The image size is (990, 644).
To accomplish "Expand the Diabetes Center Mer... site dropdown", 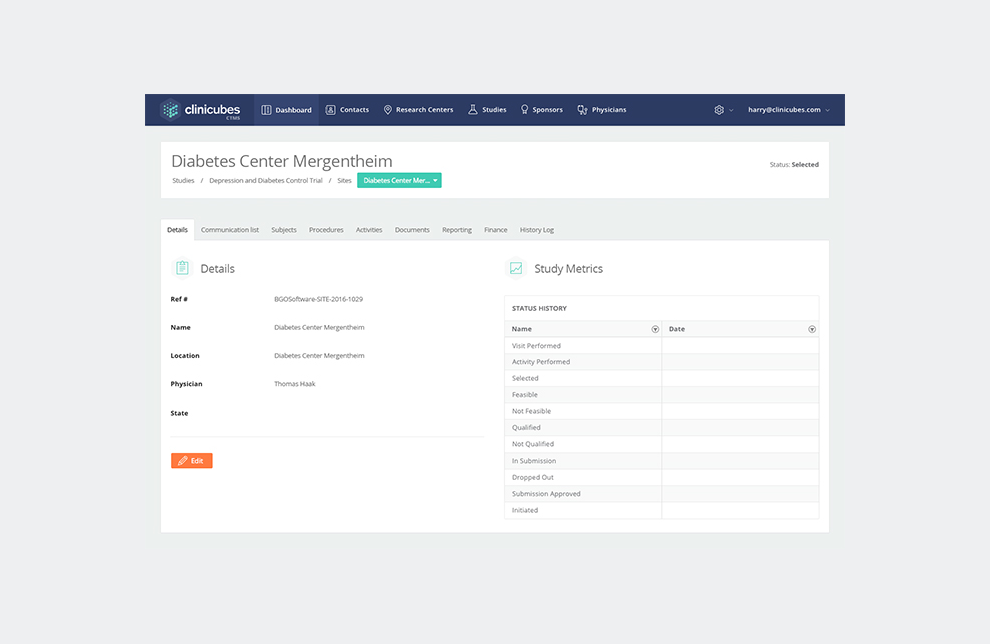I will click(399, 181).
